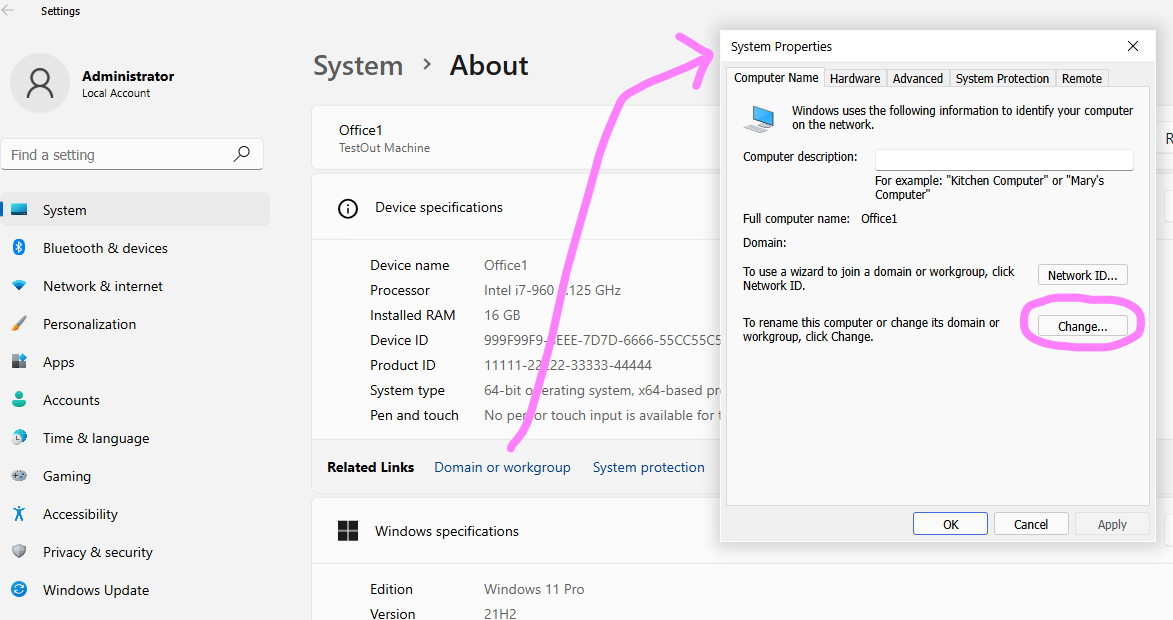Open System category in Settings sidebar
The height and width of the screenshot is (620, 1173).
tap(135, 209)
